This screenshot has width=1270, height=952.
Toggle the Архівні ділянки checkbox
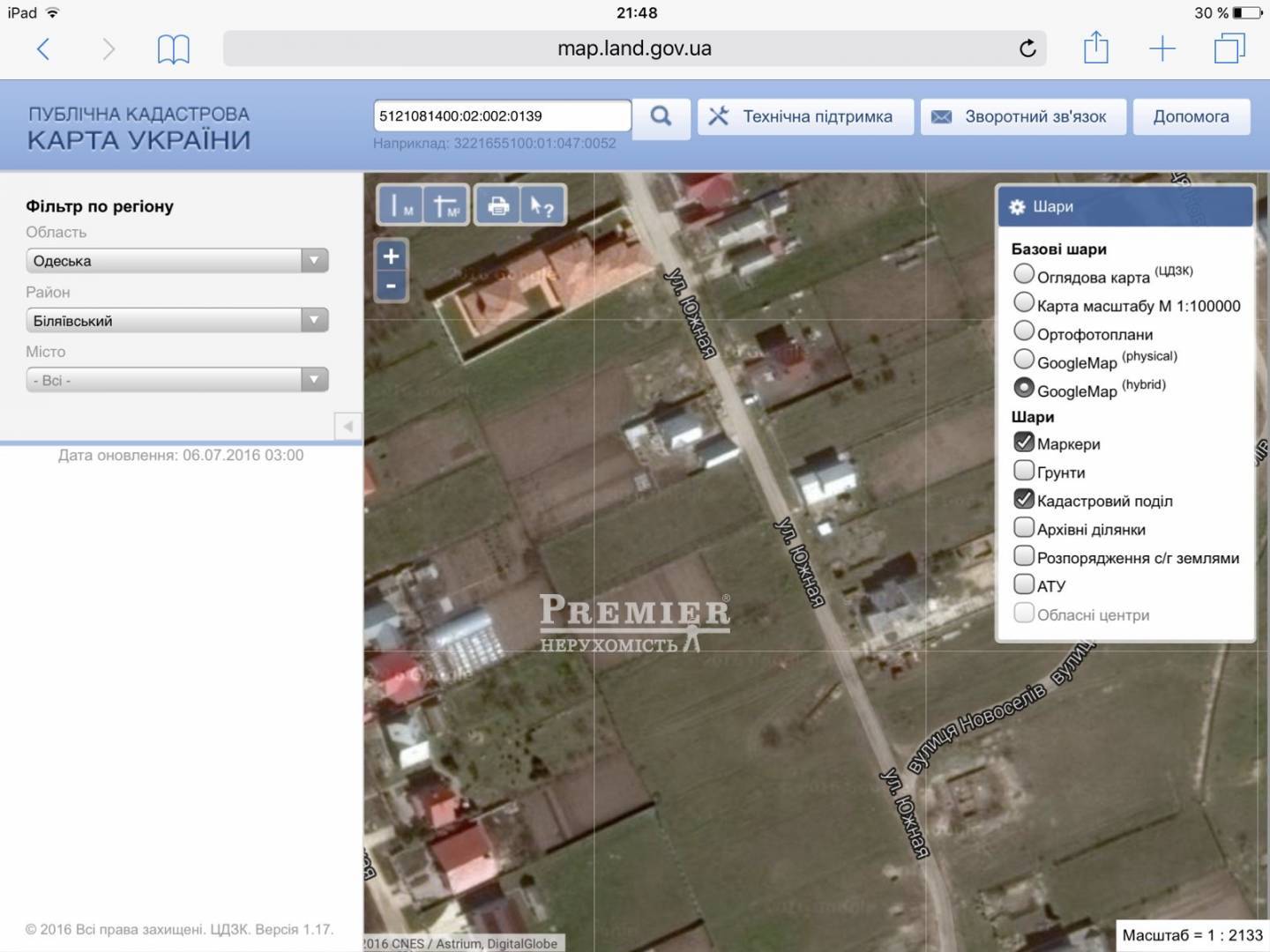[x=1024, y=528]
